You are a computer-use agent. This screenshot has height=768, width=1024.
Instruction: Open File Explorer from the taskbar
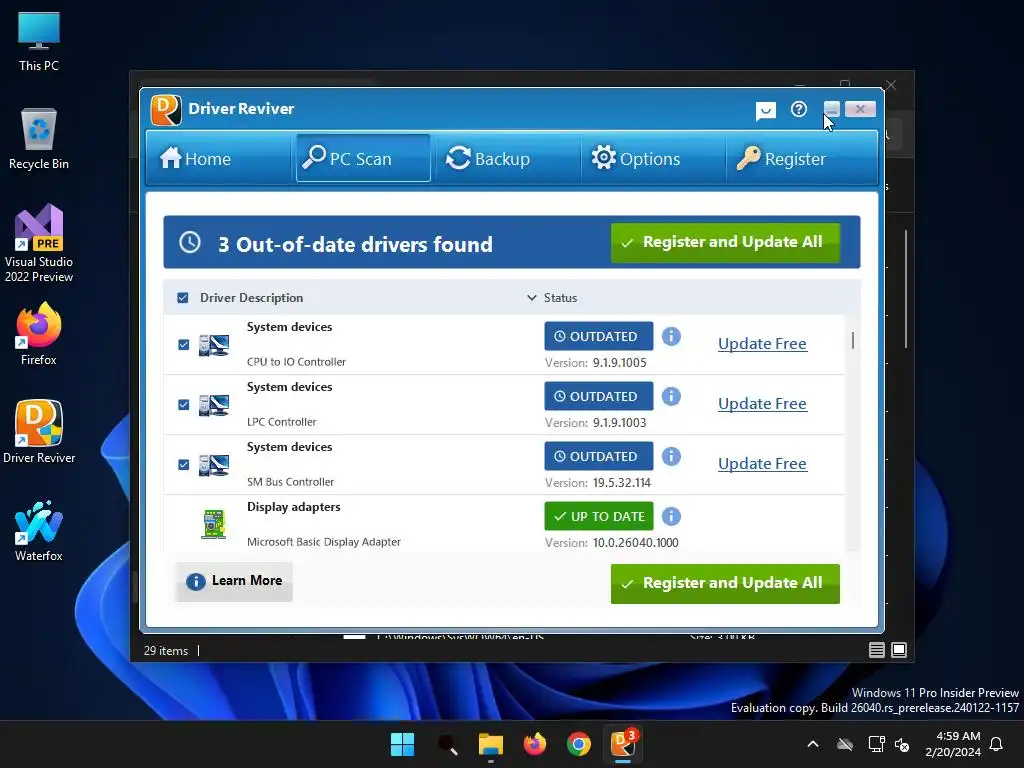pos(490,744)
